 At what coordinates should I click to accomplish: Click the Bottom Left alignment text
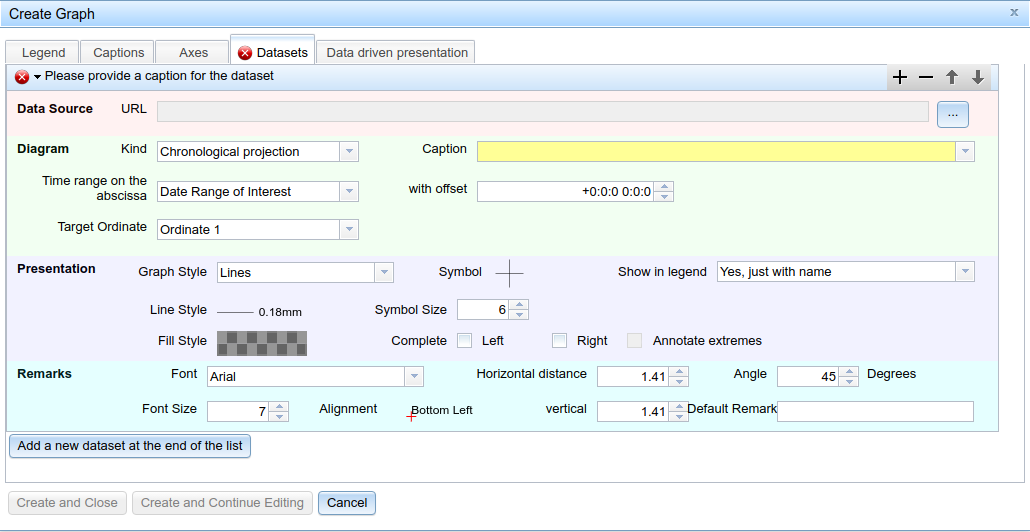(442, 410)
